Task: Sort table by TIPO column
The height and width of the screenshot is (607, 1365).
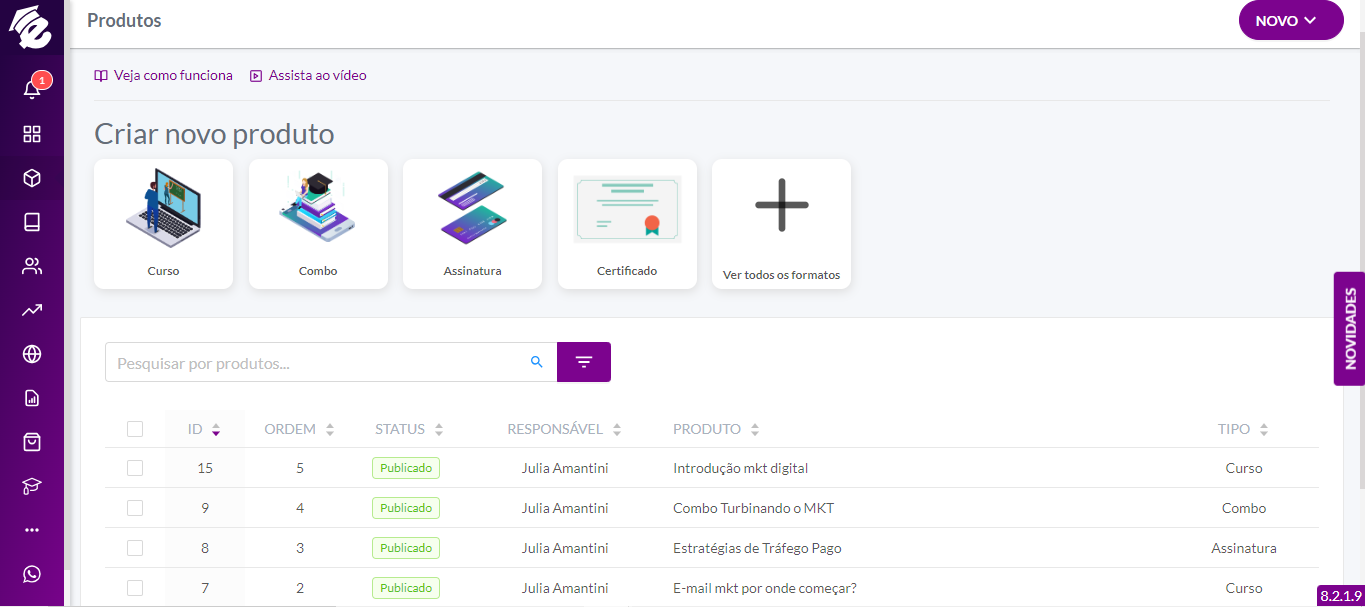Action: [x=1243, y=429]
